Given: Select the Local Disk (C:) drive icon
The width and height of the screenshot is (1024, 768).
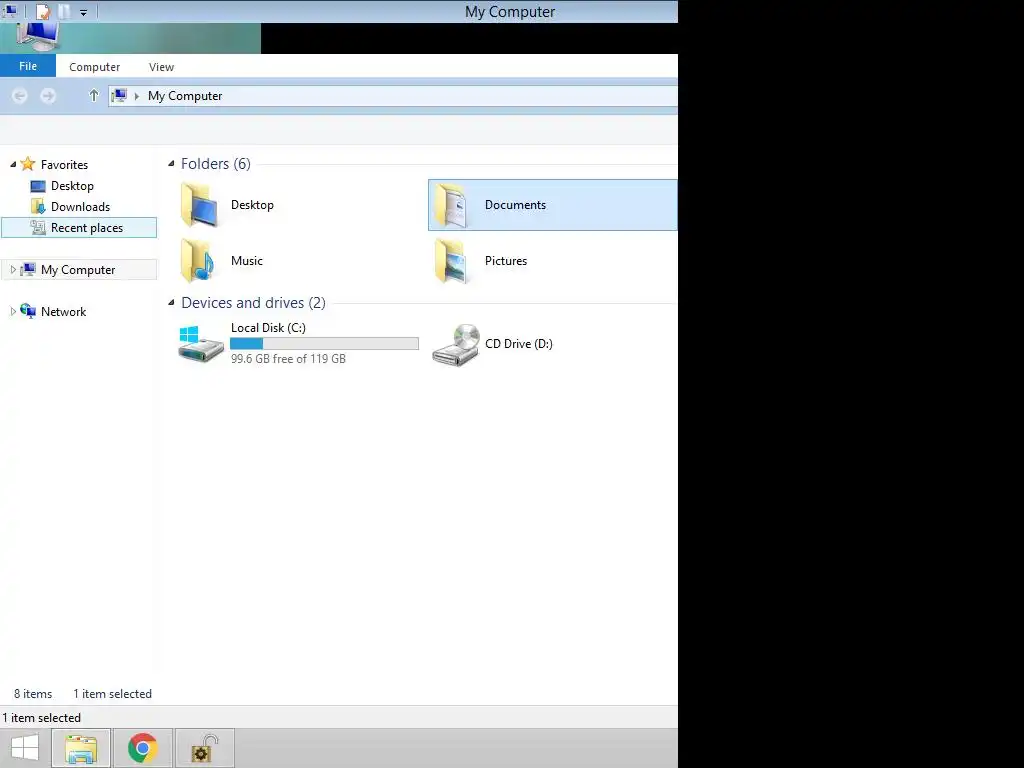Looking at the screenshot, I should [201, 344].
